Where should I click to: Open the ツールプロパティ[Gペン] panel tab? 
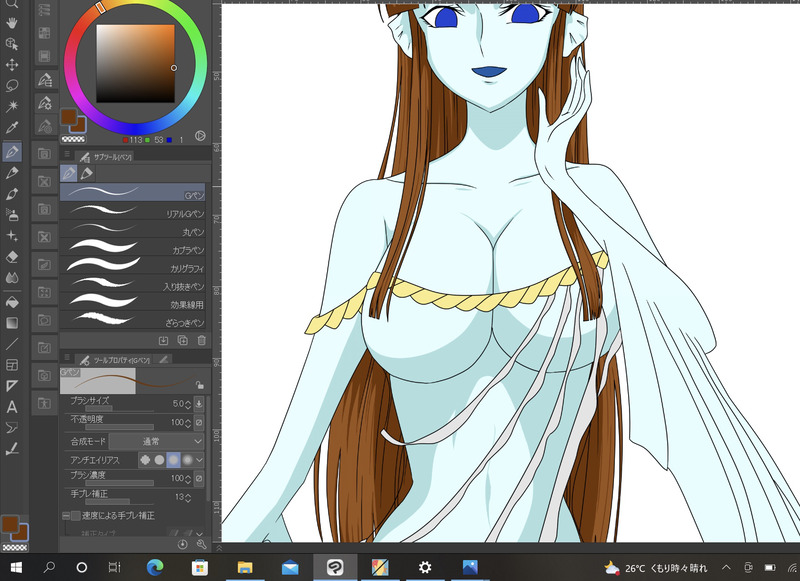(114, 360)
